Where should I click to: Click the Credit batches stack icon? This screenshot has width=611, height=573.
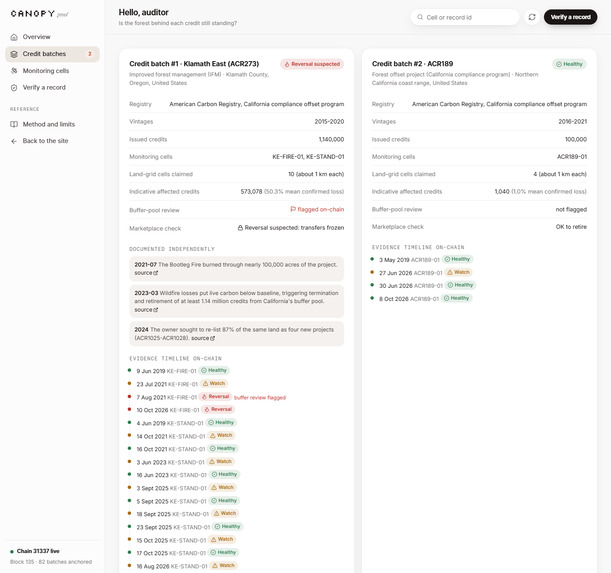14,54
